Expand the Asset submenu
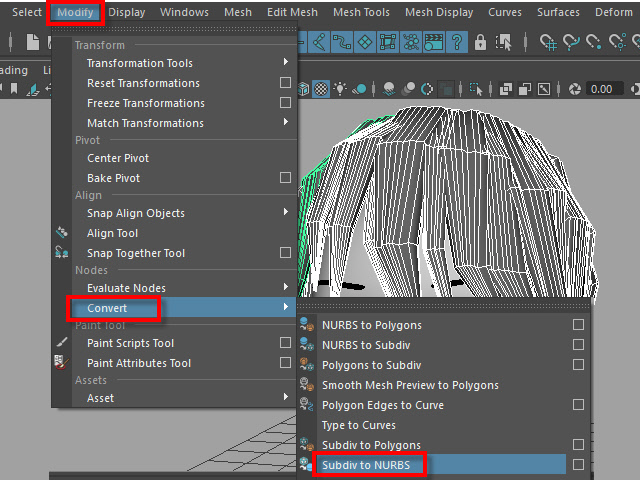The width and height of the screenshot is (640, 480). tap(286, 398)
